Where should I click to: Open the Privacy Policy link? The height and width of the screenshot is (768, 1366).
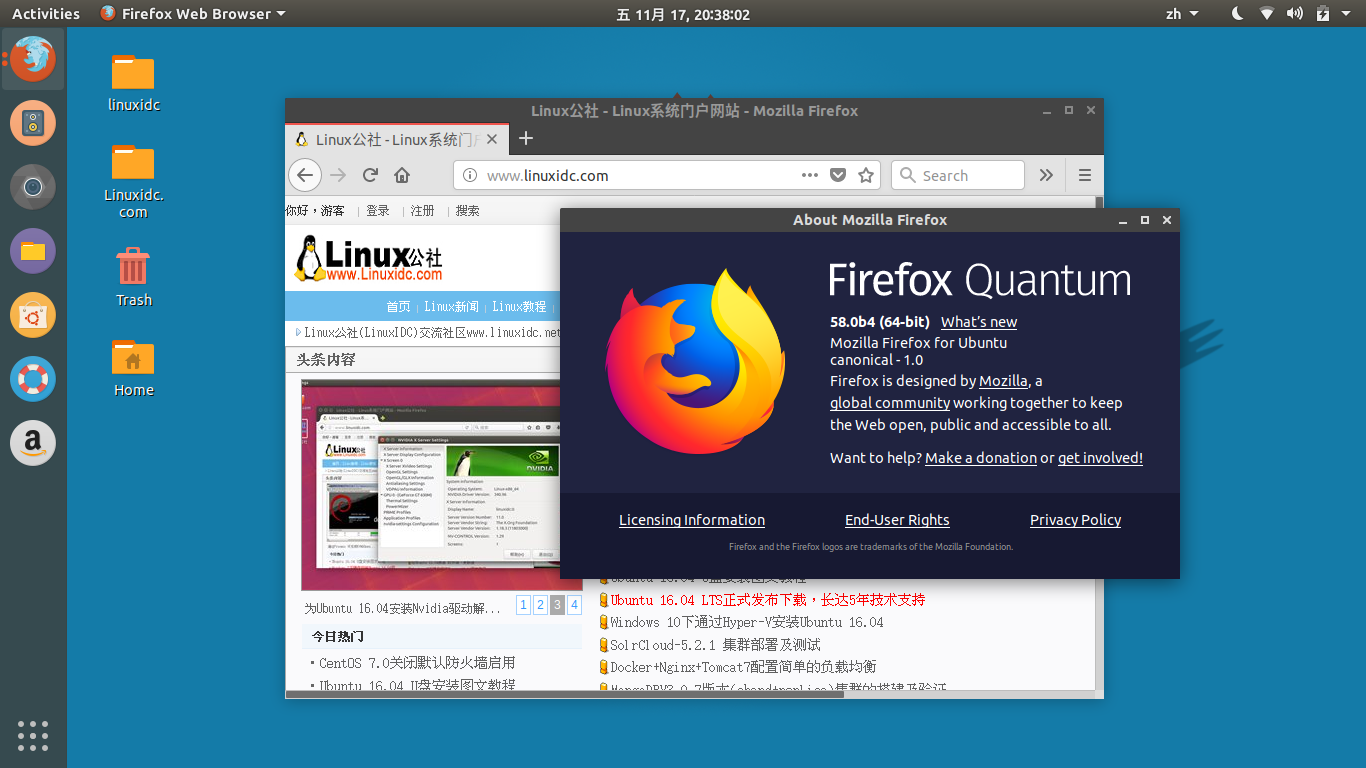(1076, 520)
